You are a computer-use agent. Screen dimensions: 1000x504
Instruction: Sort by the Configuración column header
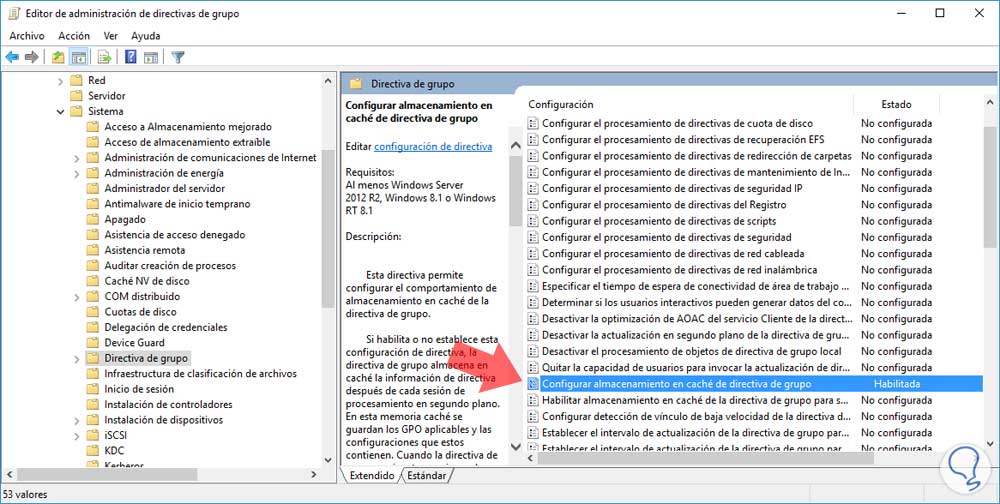688,104
